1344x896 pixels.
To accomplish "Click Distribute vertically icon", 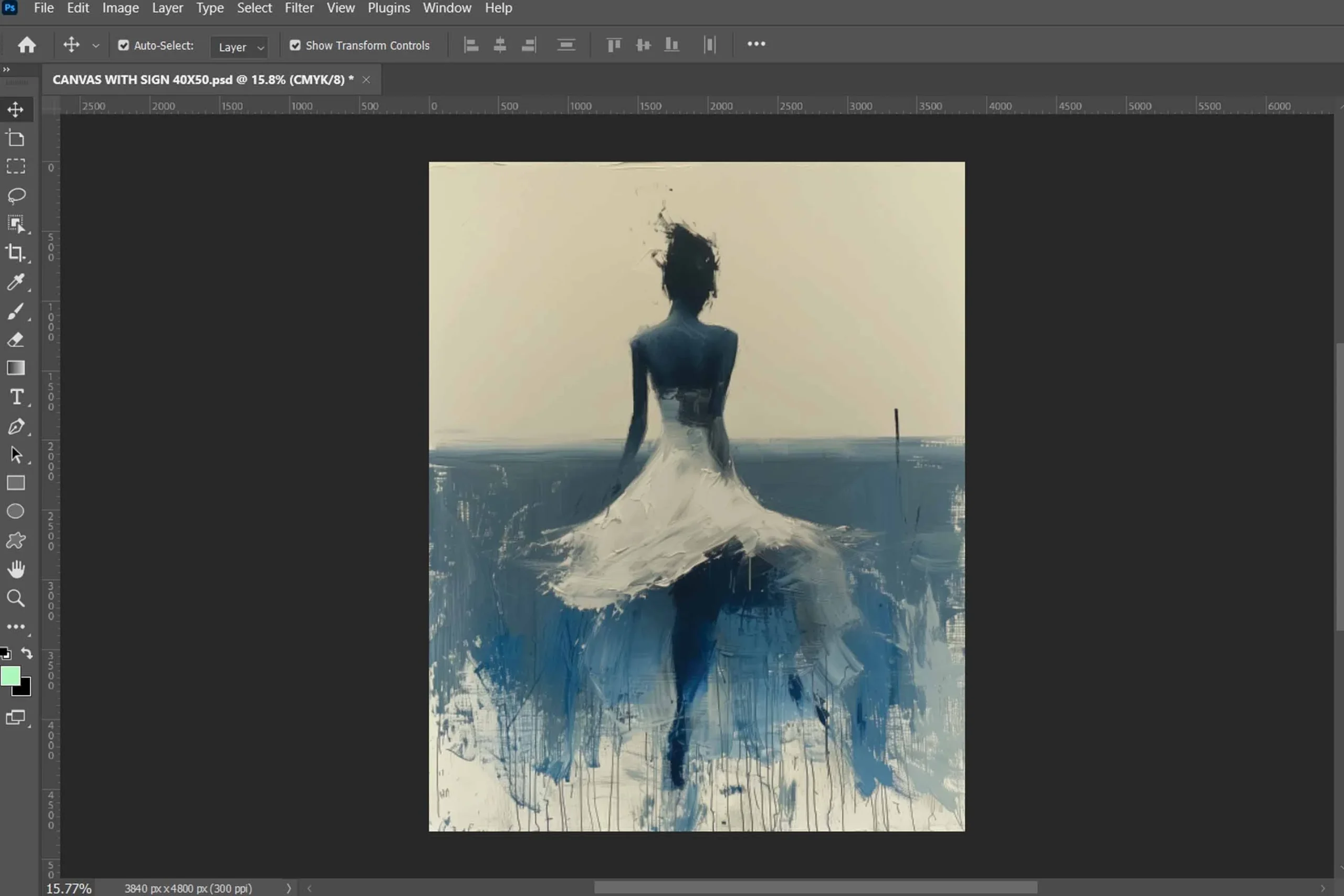I will click(566, 45).
